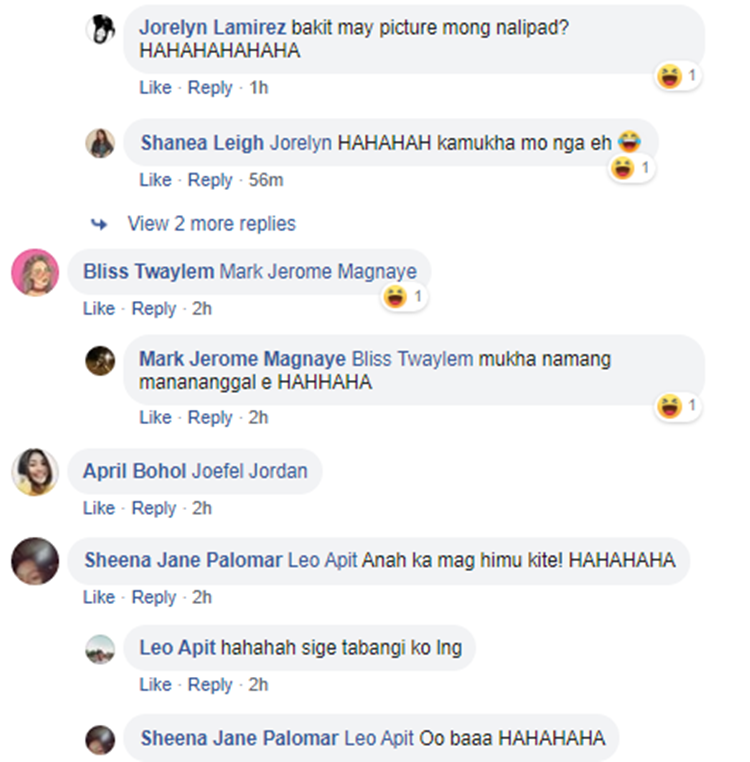Open the haha reaction on Shanea Leigh's comment
750x762 pixels.
[631, 169]
